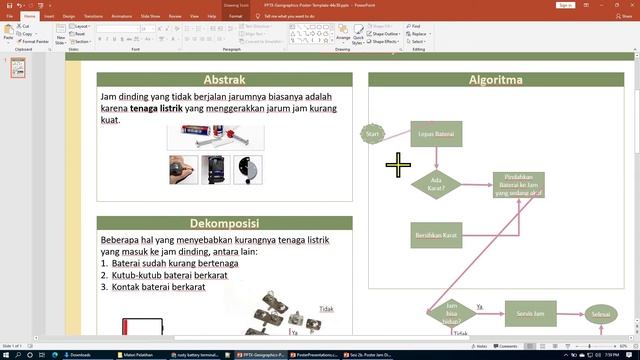Open the Section dropdown
Image resolution: width=640 pixels, height=360 pixels.
coord(80,42)
